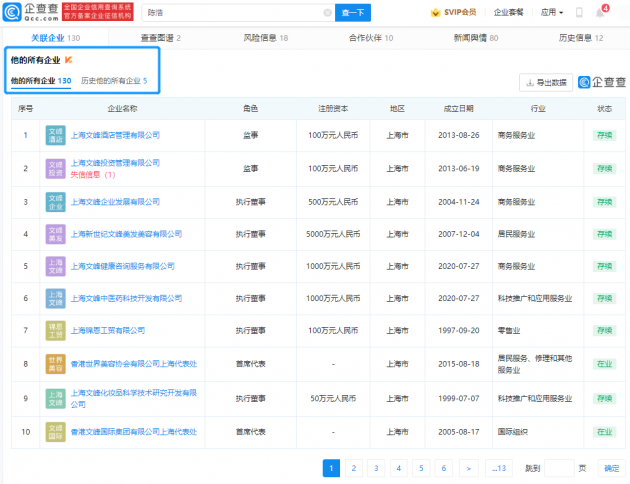Click 导出数据 export button

(545, 83)
